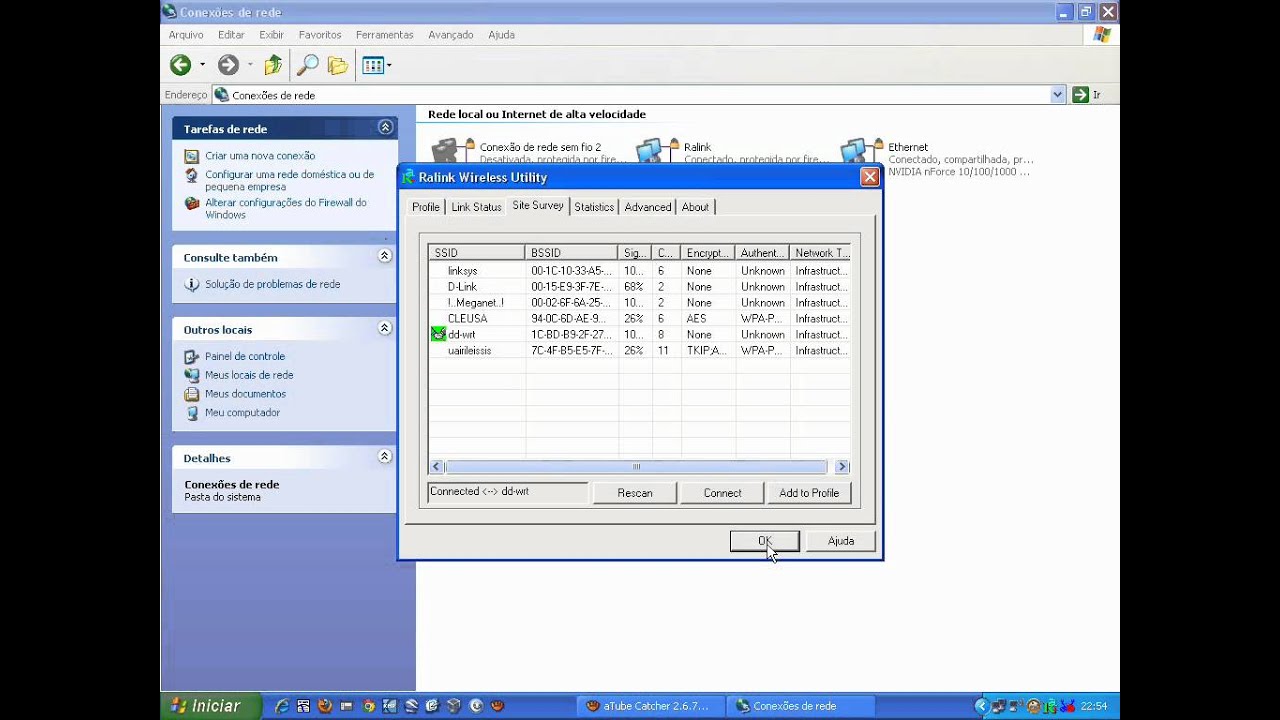The image size is (1280, 720).
Task: Collapse the Tarefas de rede panel
Action: pyautogui.click(x=385, y=128)
